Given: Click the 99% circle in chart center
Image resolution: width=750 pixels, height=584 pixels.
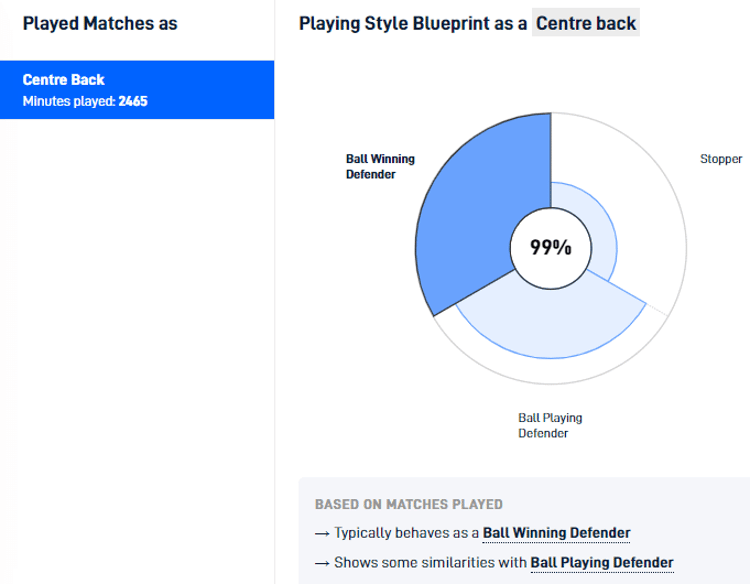Looking at the screenshot, I should (550, 247).
